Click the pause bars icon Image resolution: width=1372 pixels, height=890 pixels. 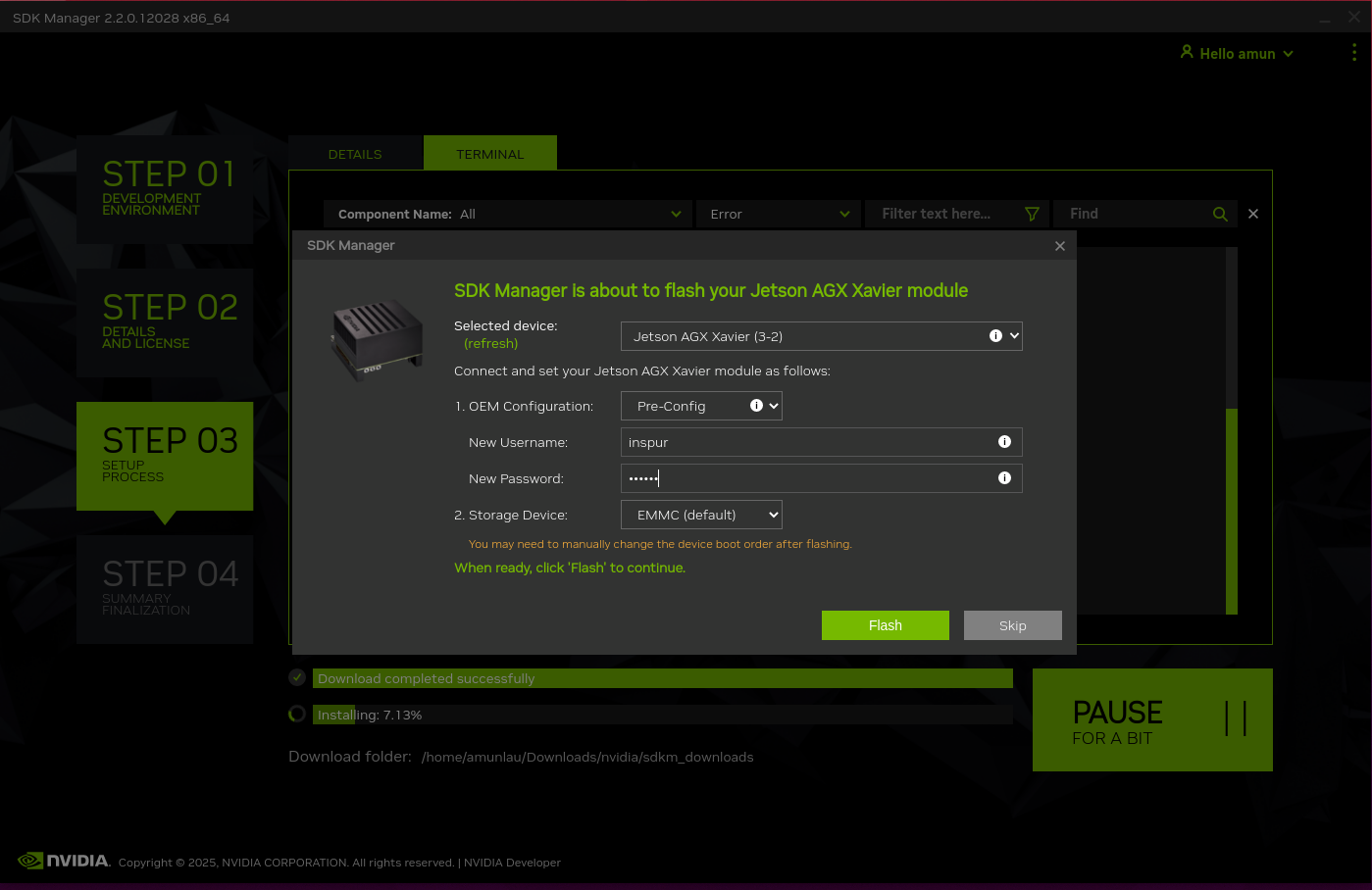1236,718
